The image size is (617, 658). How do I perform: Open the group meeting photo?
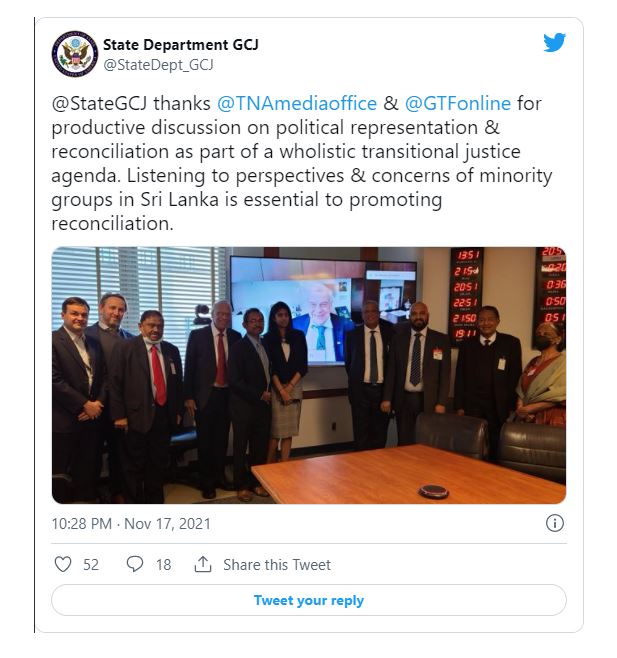(x=309, y=375)
